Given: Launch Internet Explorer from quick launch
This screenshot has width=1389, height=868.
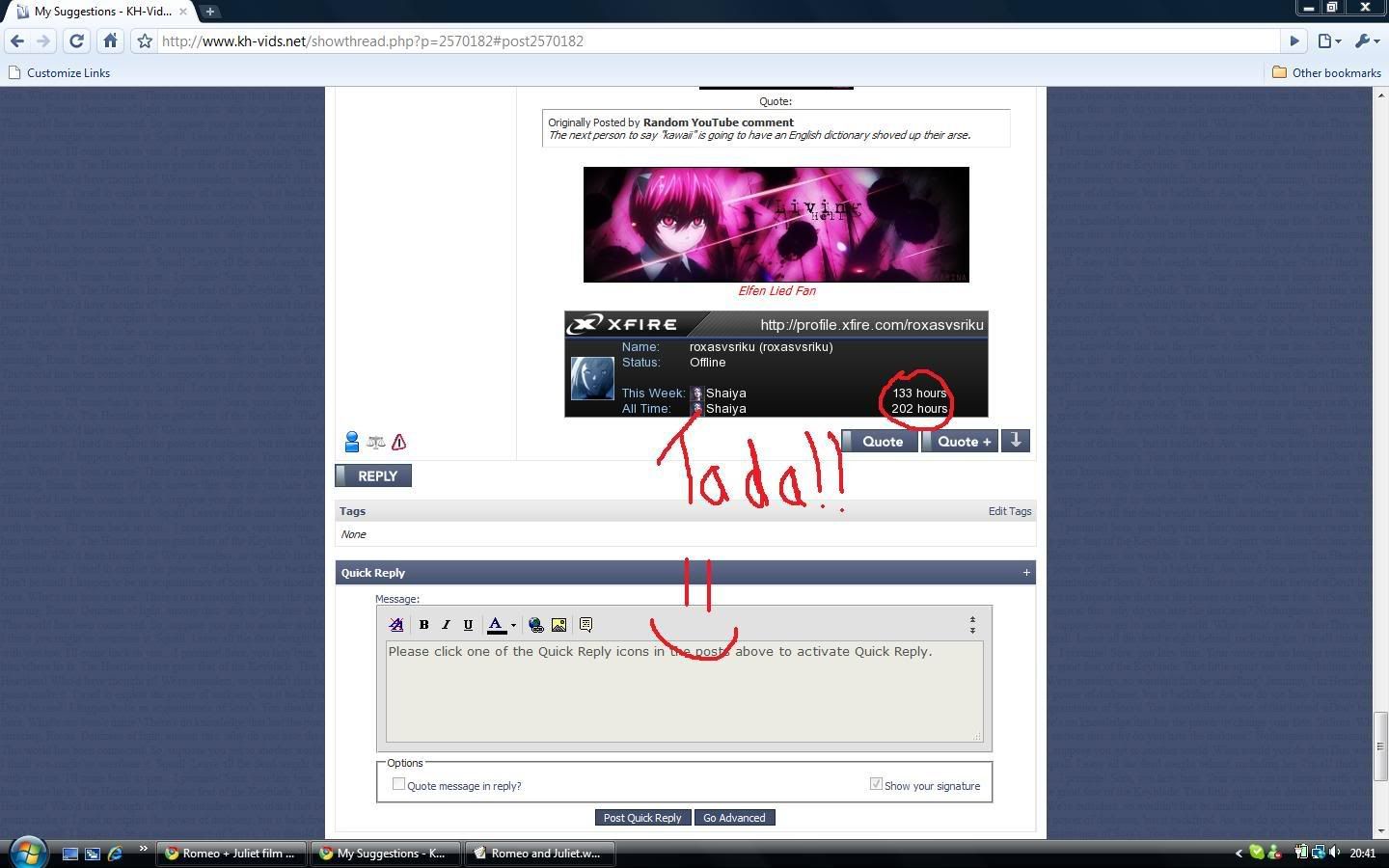Looking at the screenshot, I should [x=116, y=854].
